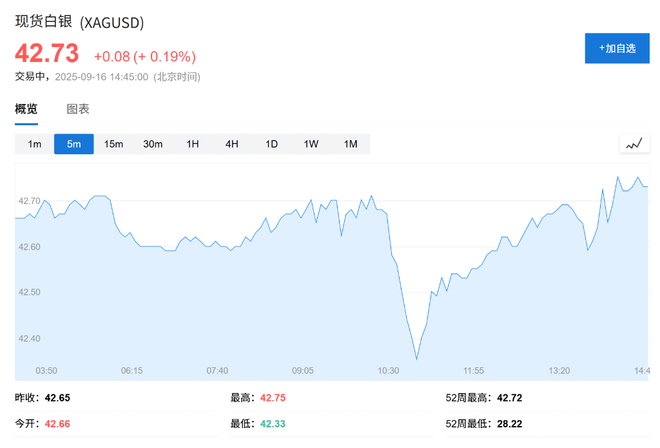Image resolution: width=660 pixels, height=448 pixels.
Task: Click the line chart style icon
Action: click(x=632, y=144)
